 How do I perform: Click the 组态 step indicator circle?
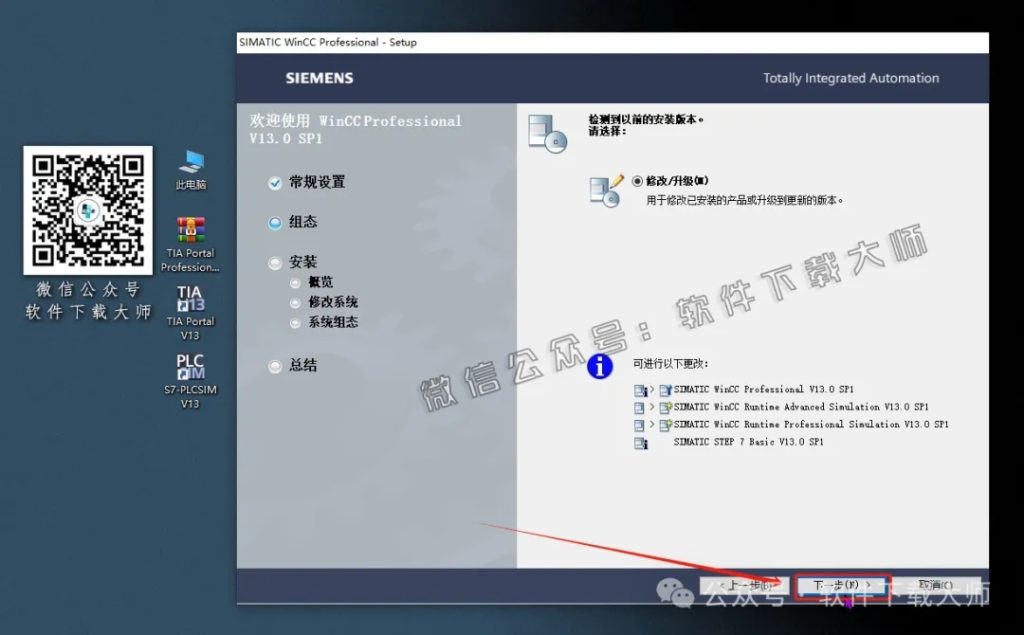(274, 222)
